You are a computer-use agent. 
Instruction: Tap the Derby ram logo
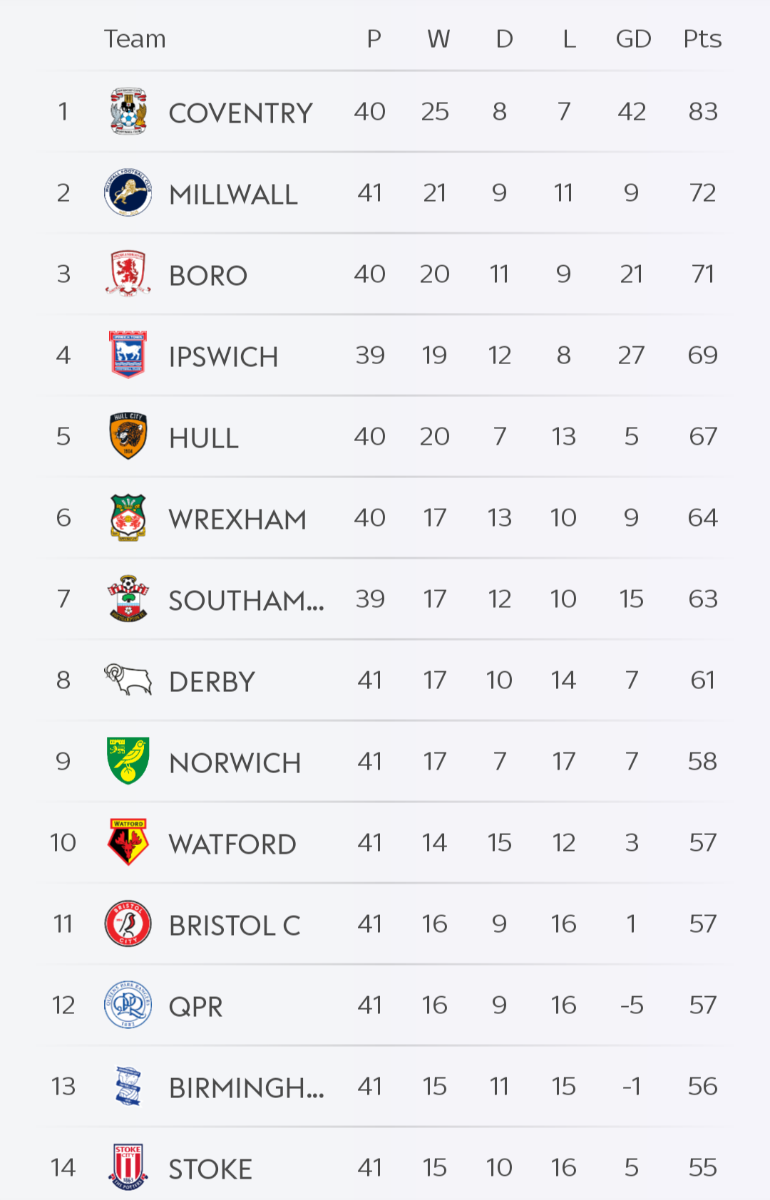pos(128,680)
